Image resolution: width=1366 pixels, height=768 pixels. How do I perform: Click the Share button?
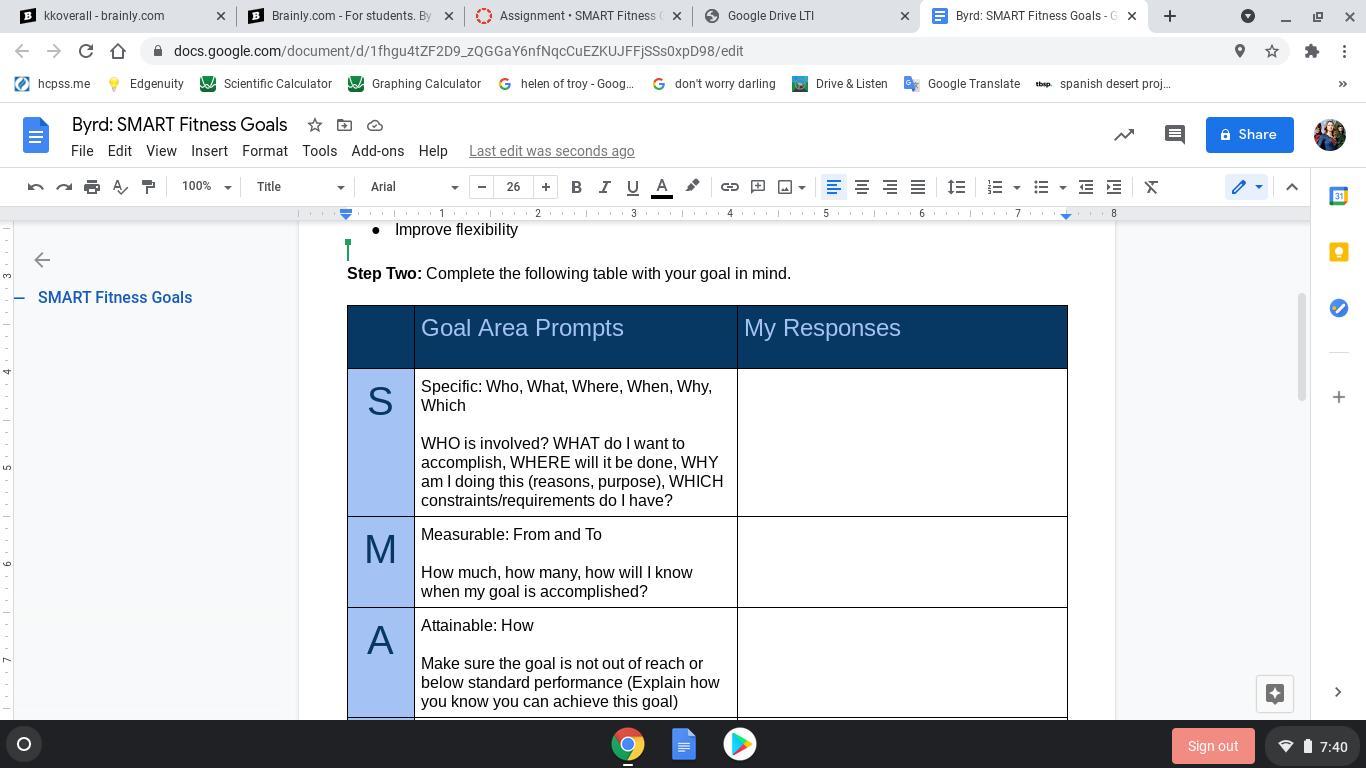click(1250, 135)
